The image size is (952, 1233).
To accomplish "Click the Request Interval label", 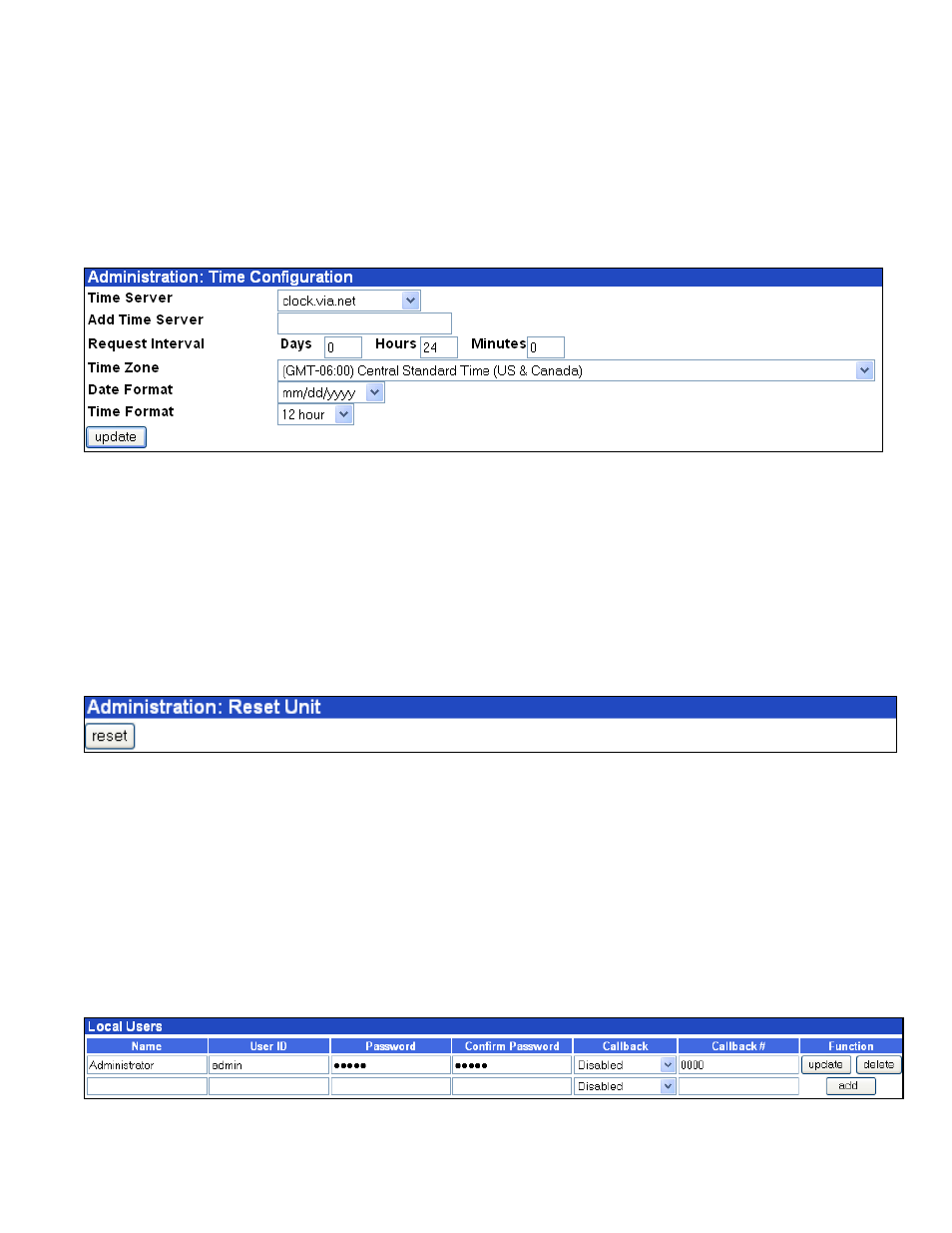I will coord(146,343).
